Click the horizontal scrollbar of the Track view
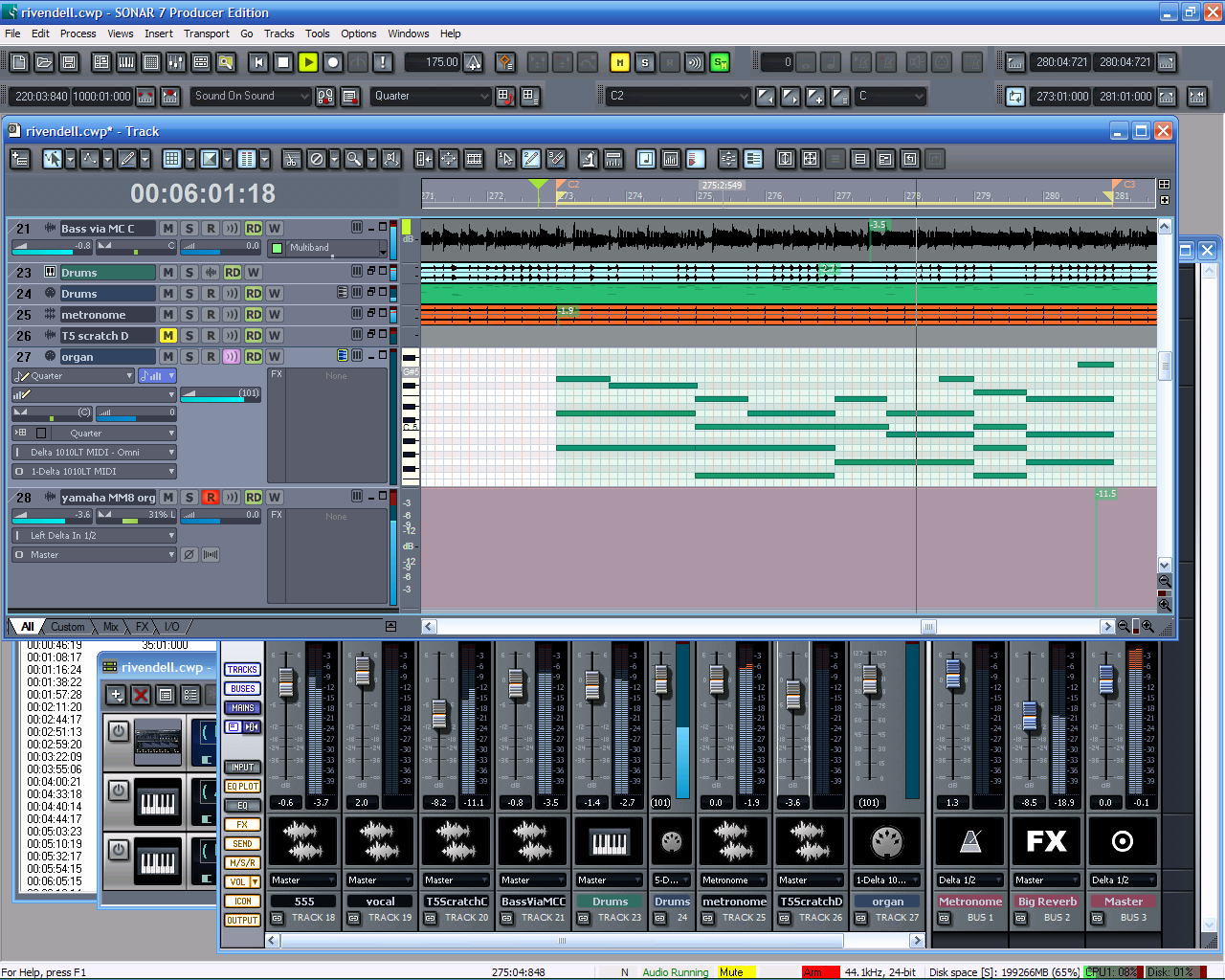 [768, 627]
